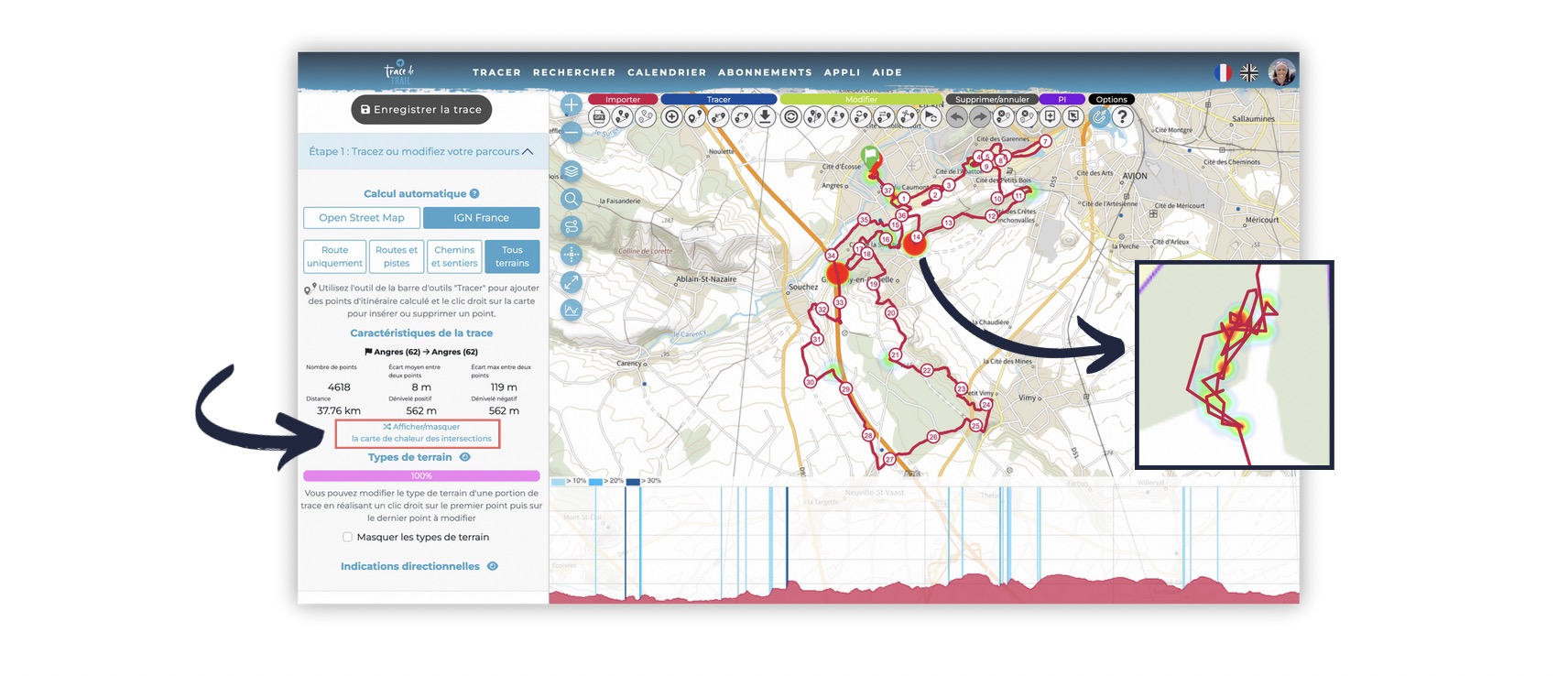Click the question mark help icon
The height and width of the screenshot is (676, 1568).
pyautogui.click(x=1122, y=117)
